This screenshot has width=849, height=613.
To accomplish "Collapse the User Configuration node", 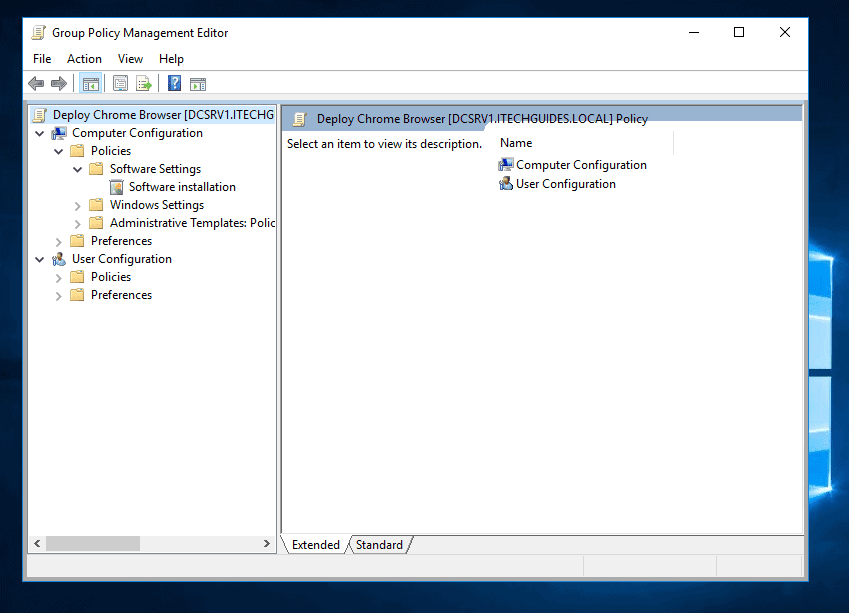I will [x=40, y=259].
